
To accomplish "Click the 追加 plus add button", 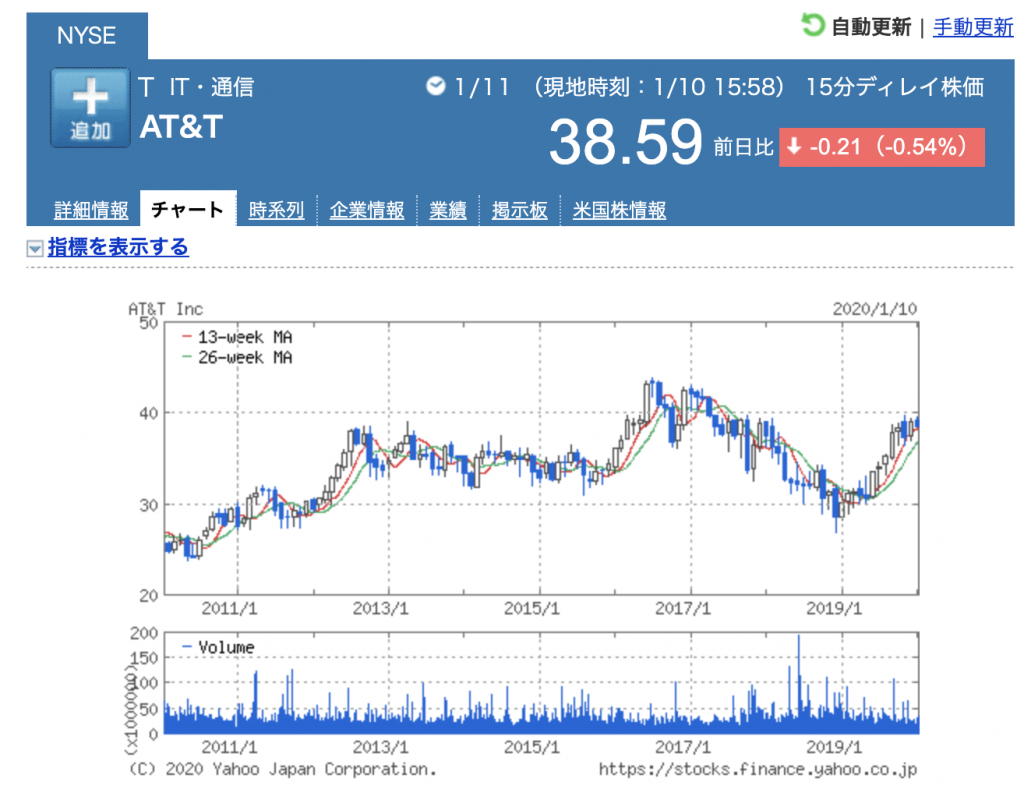I will click(90, 108).
